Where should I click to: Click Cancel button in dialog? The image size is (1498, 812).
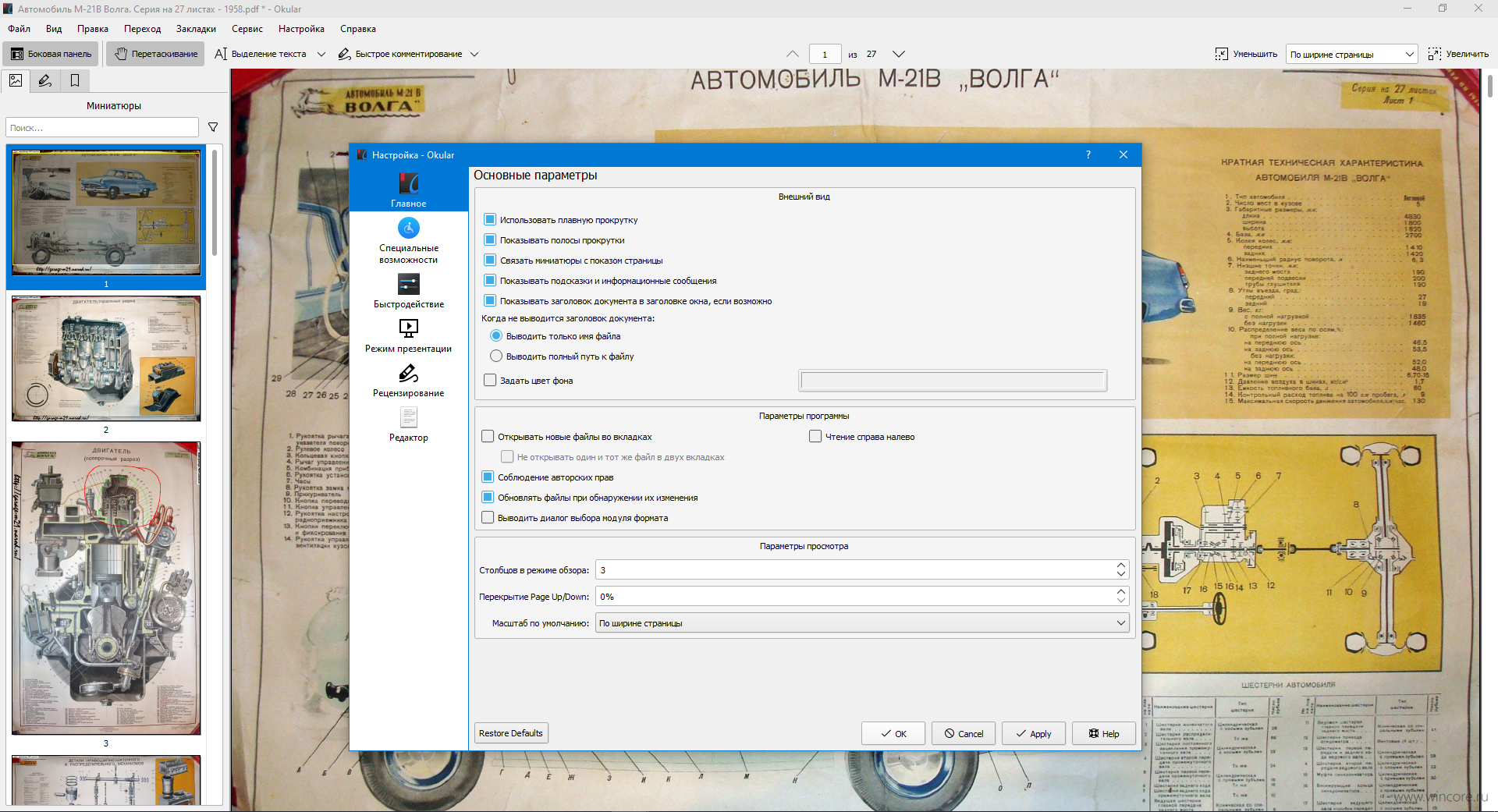pyautogui.click(x=964, y=733)
